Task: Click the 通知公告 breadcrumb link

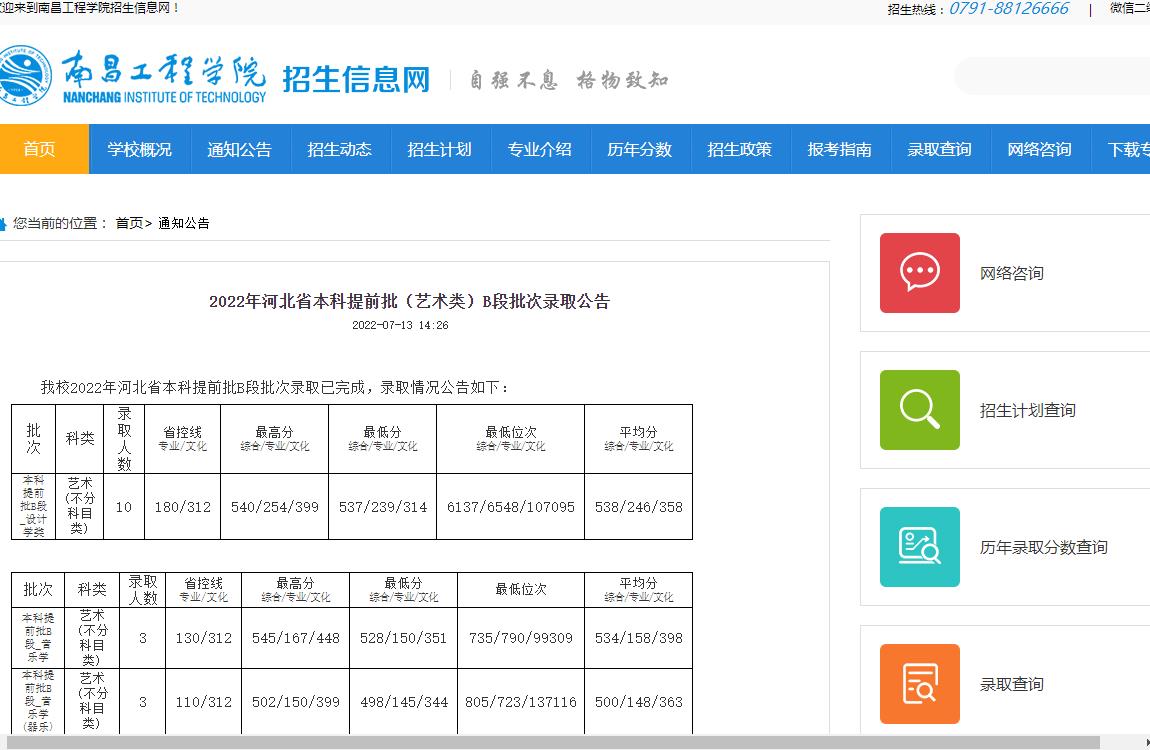Action: (183, 224)
